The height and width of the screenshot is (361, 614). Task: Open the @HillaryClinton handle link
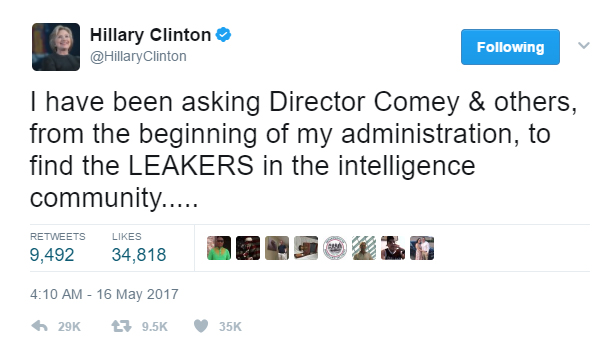coord(138,56)
